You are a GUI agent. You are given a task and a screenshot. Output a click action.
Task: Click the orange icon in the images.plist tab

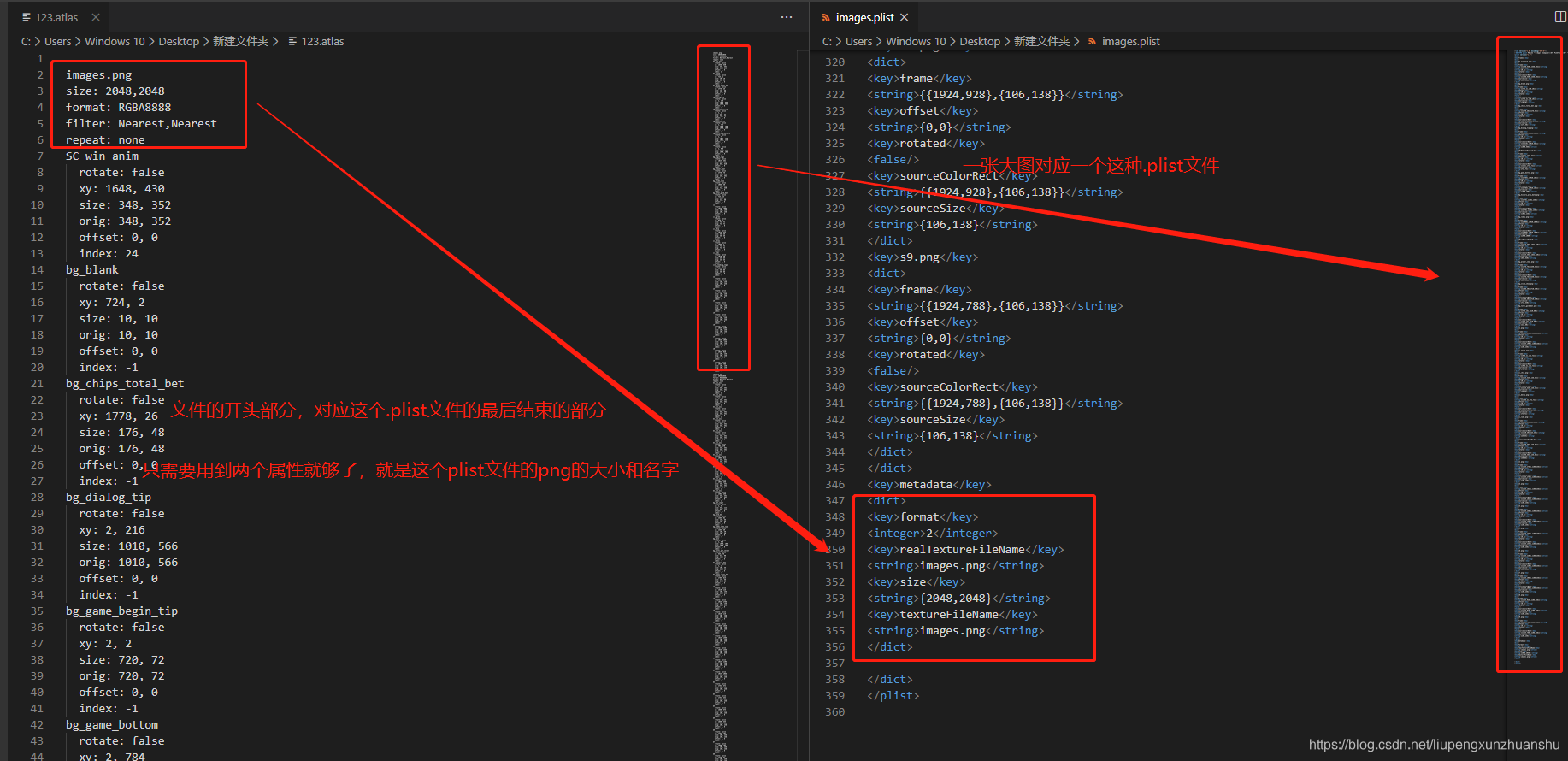826,17
